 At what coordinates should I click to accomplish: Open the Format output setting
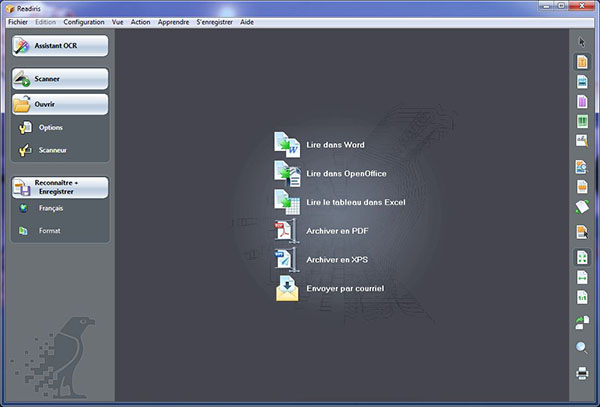coord(49,231)
